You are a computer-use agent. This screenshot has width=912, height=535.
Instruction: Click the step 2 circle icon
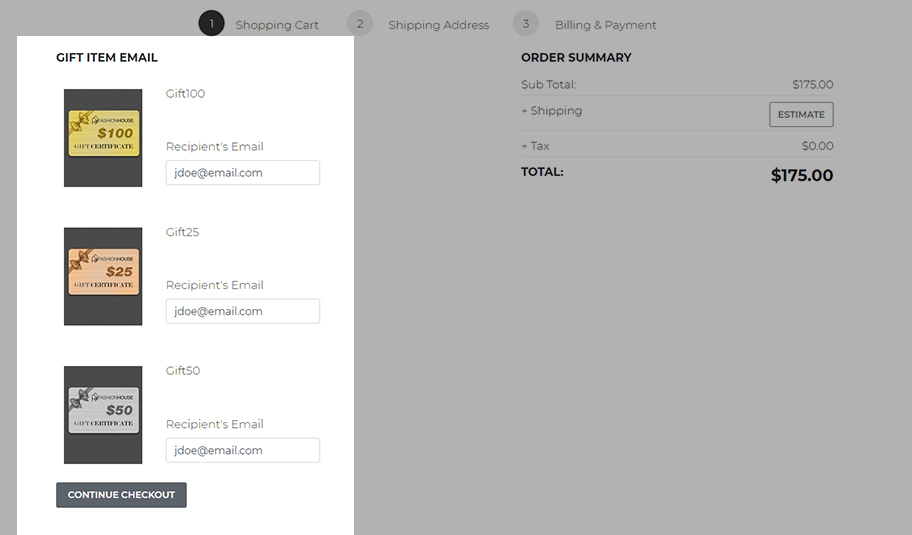359,24
